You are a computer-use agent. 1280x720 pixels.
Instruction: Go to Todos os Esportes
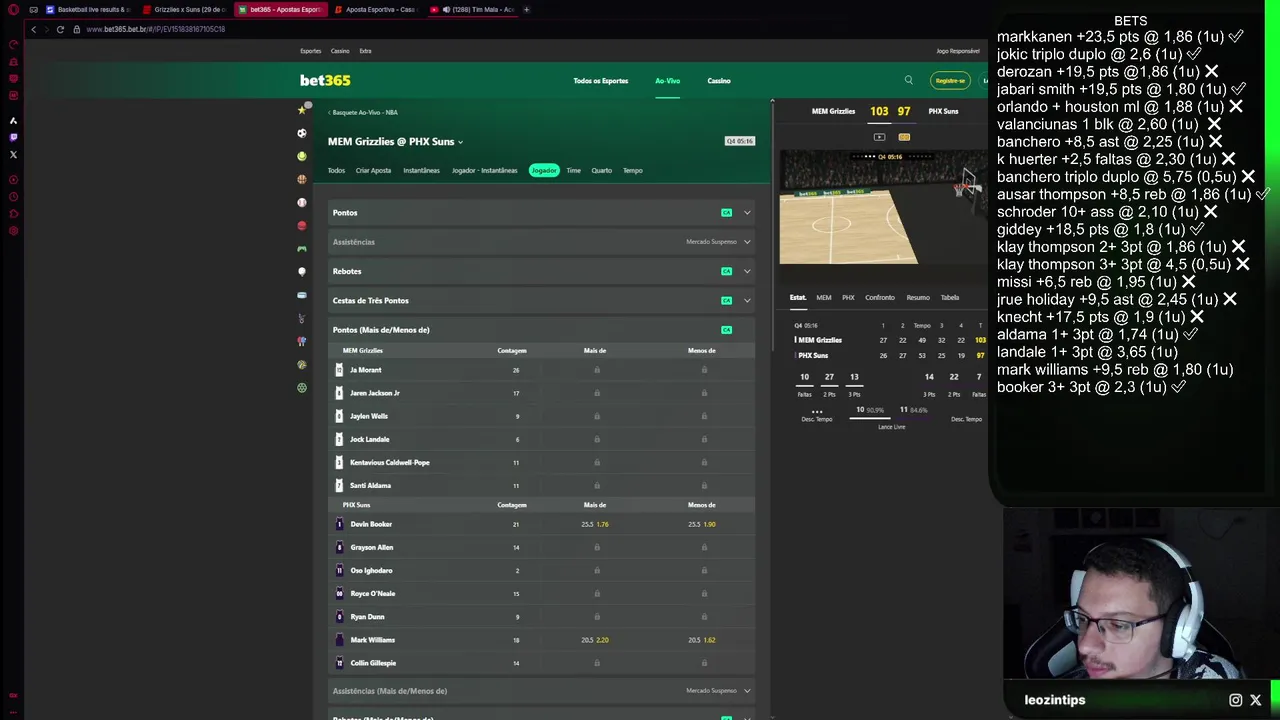pyautogui.click(x=600, y=80)
